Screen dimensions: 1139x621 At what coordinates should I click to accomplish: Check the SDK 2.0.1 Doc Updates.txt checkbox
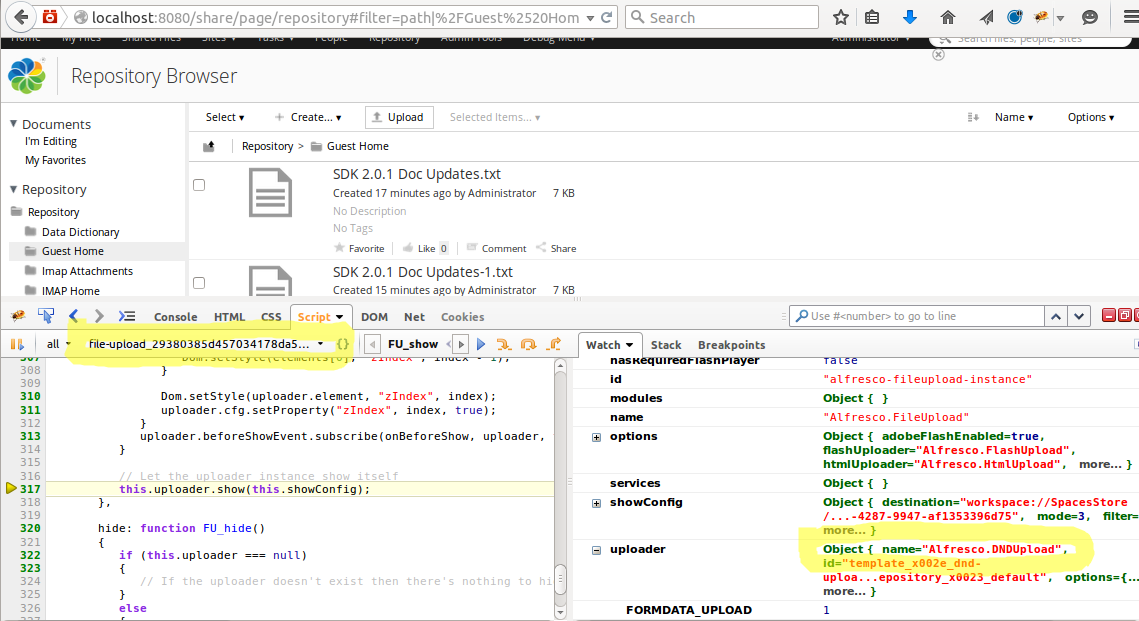click(198, 184)
